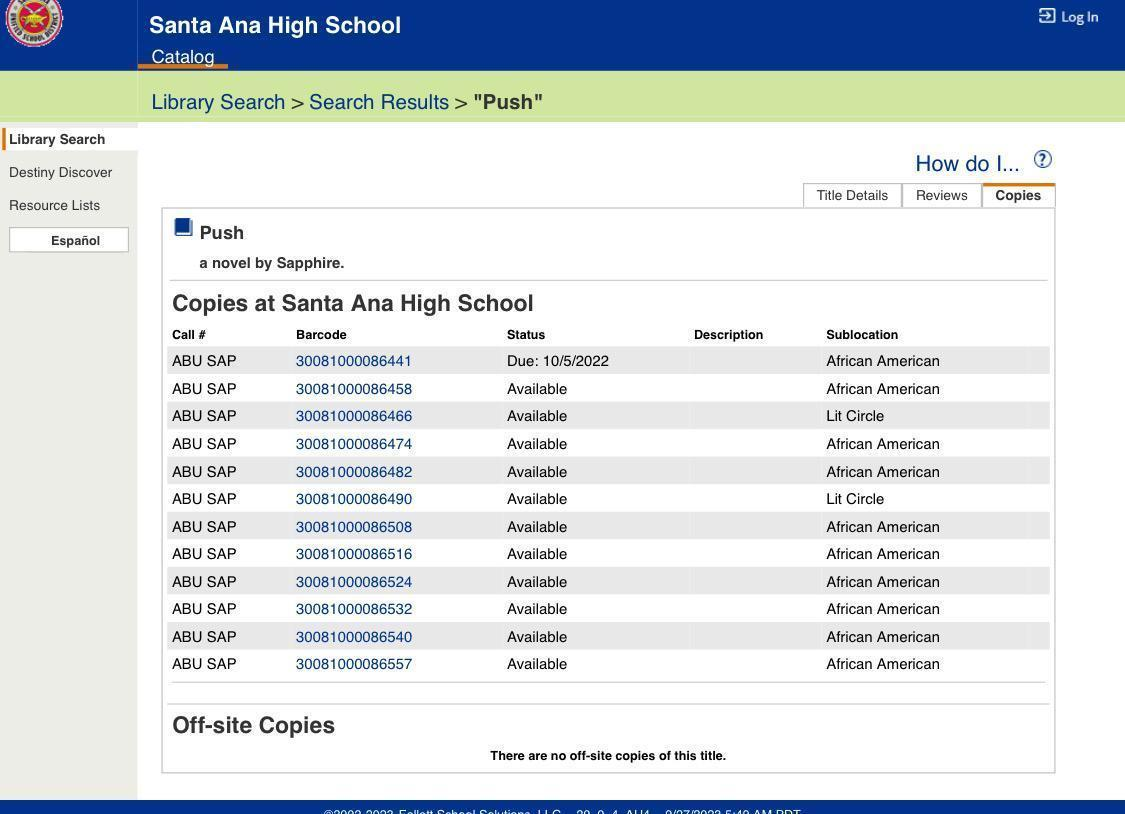Image resolution: width=1125 pixels, height=814 pixels.
Task: Open the Catalog tab
Action: tap(183, 57)
